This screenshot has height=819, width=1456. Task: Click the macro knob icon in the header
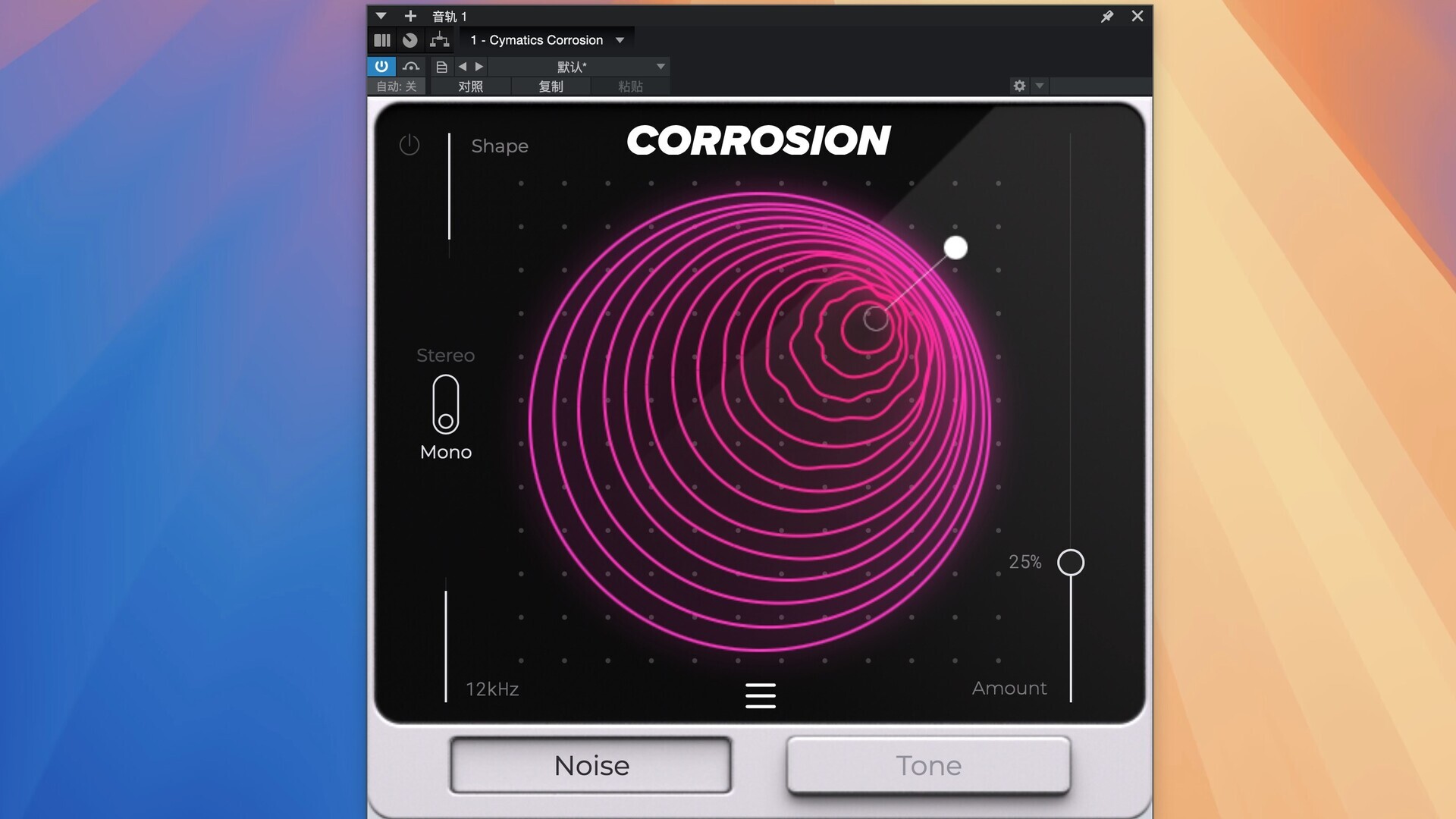(410, 40)
